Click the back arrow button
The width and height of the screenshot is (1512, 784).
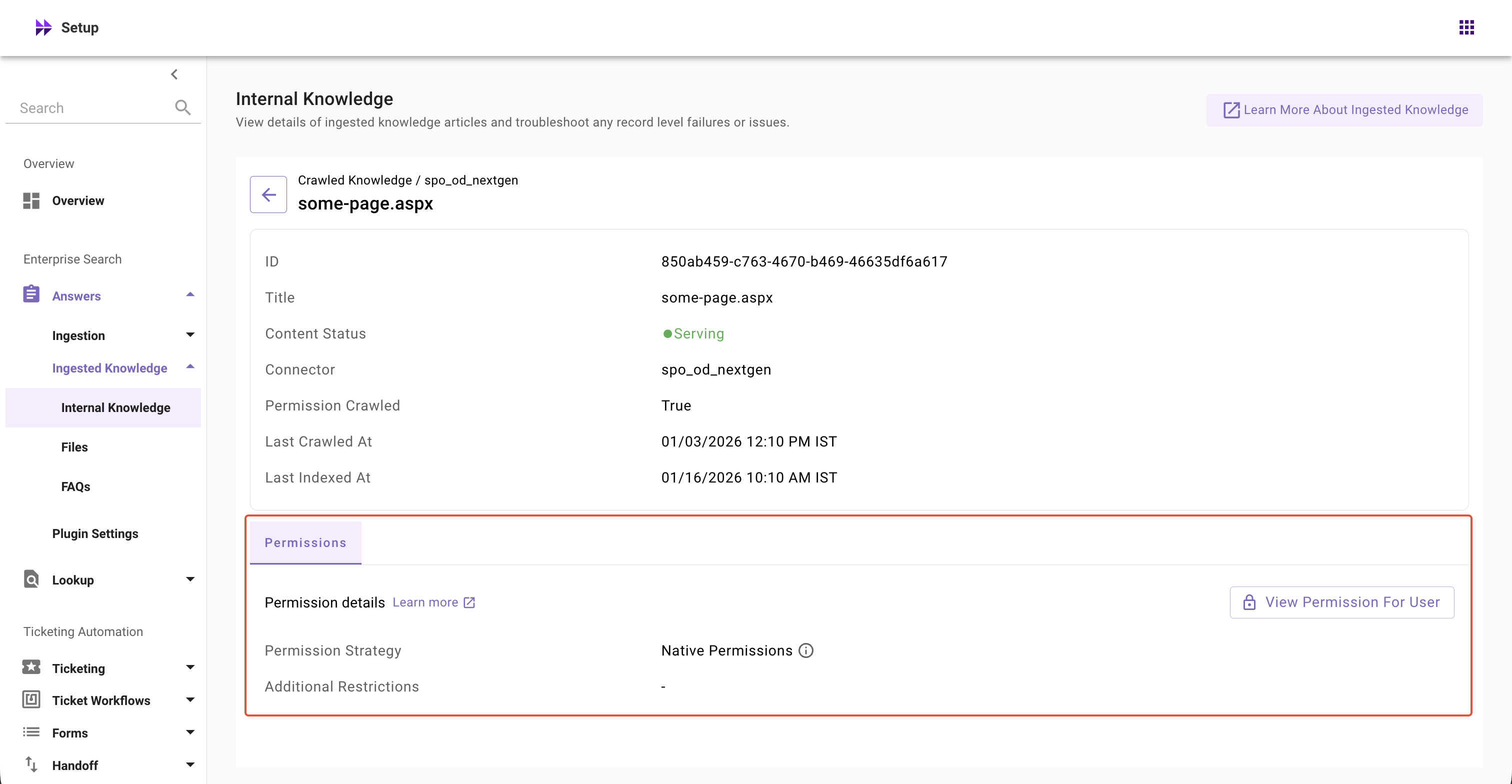click(x=268, y=194)
